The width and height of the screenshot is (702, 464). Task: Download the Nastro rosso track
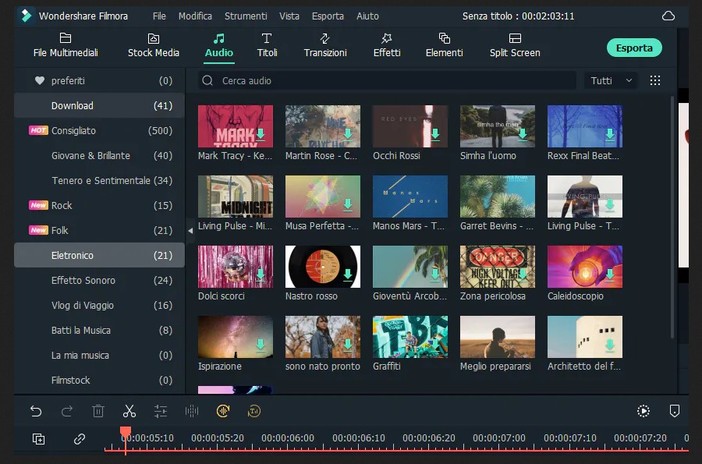click(x=348, y=274)
